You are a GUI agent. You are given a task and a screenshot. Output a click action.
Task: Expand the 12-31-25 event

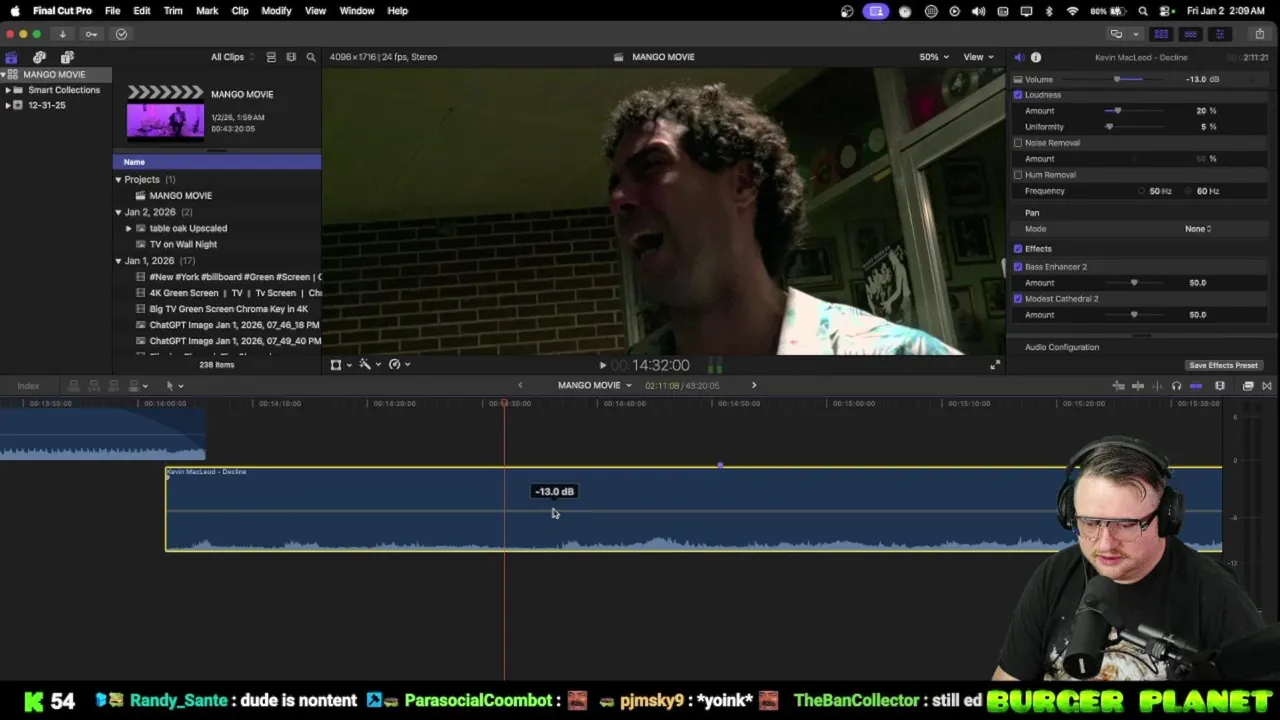pyautogui.click(x=8, y=105)
